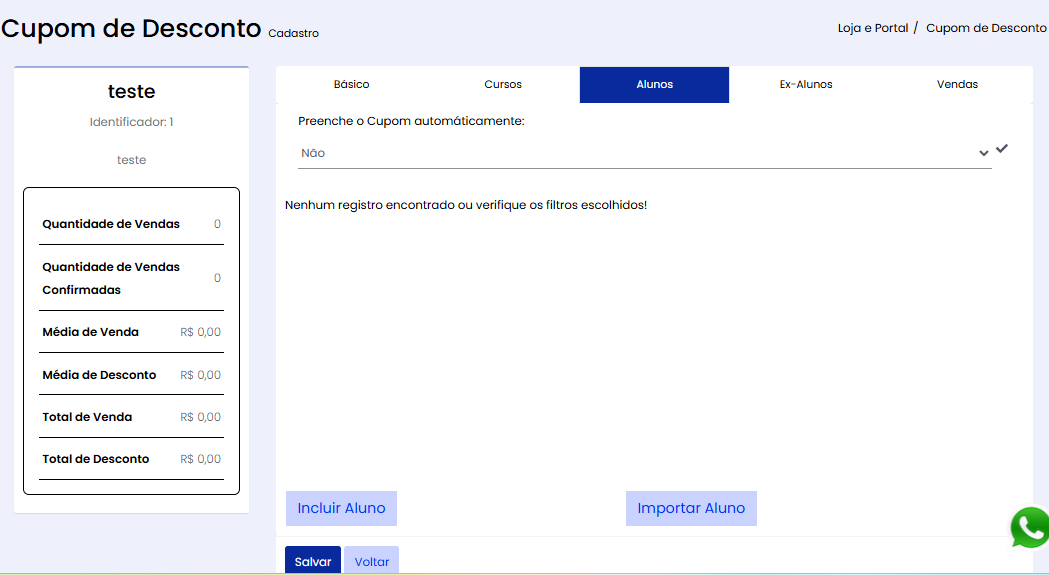The width and height of the screenshot is (1049, 575).
Task: Select the Alunos tab
Action: [654, 85]
